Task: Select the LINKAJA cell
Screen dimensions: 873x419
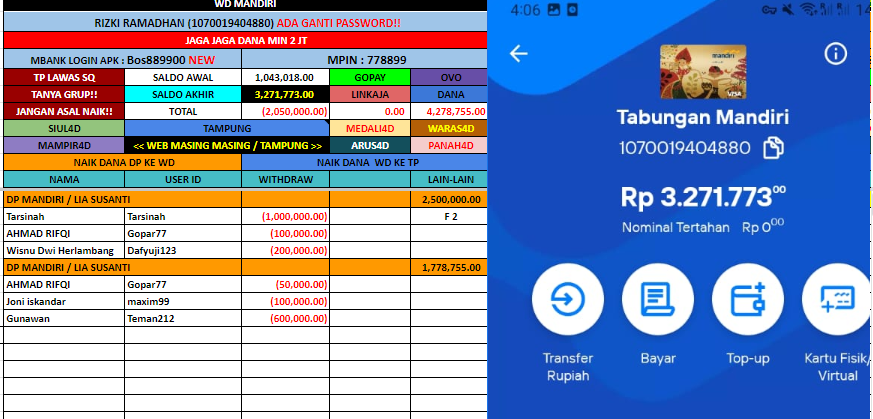Action: (370, 95)
